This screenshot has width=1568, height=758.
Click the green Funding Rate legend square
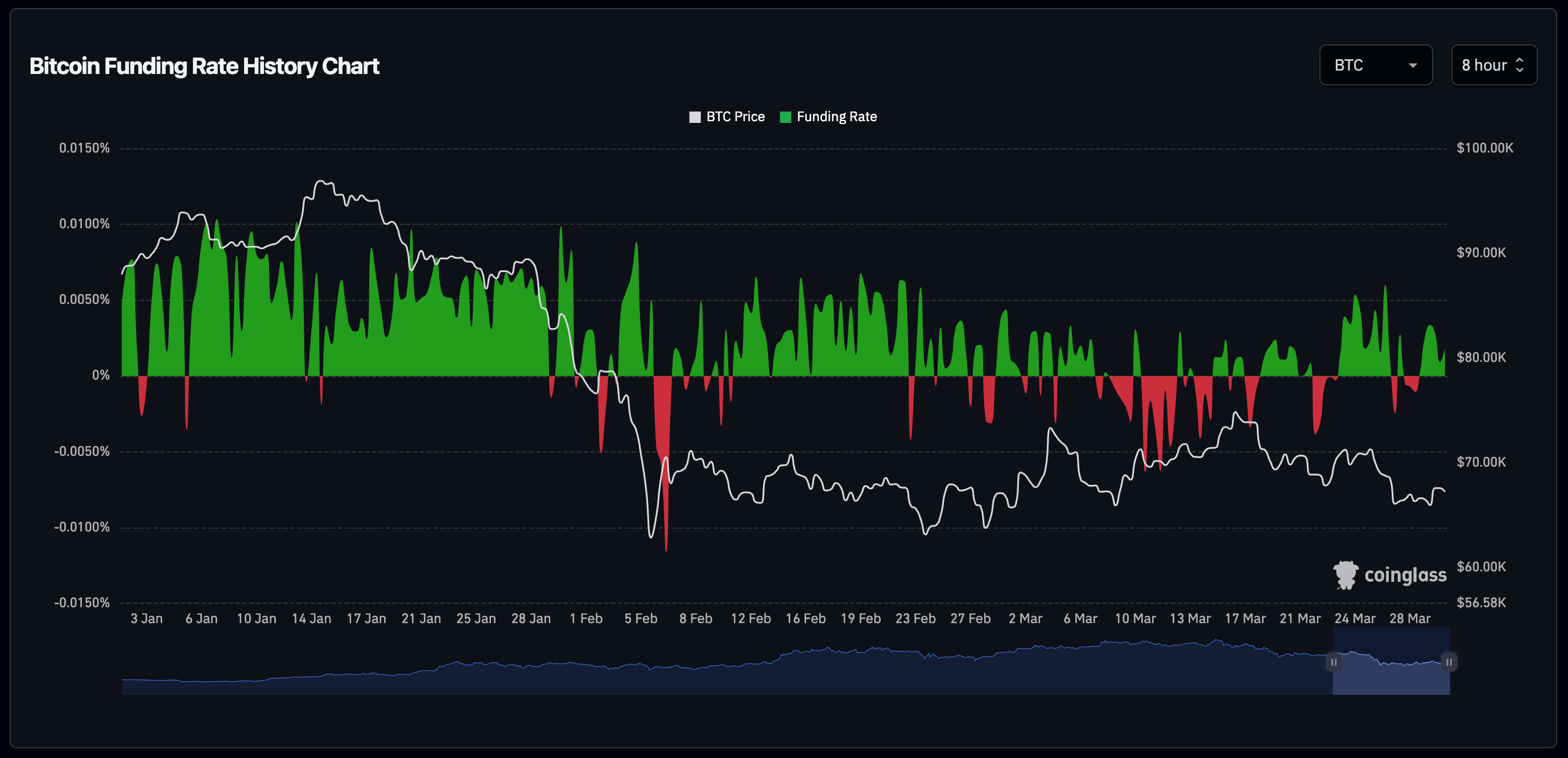(x=785, y=117)
